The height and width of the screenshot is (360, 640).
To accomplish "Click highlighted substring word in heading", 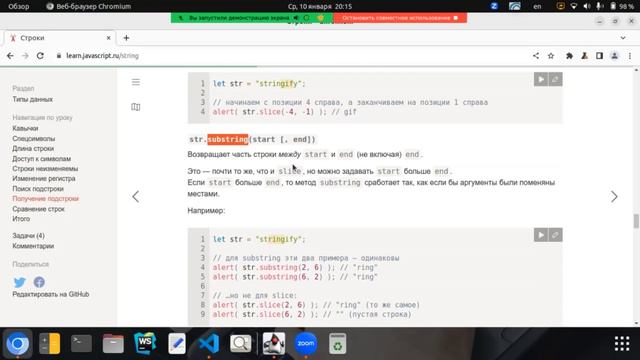I will point(228,139).
